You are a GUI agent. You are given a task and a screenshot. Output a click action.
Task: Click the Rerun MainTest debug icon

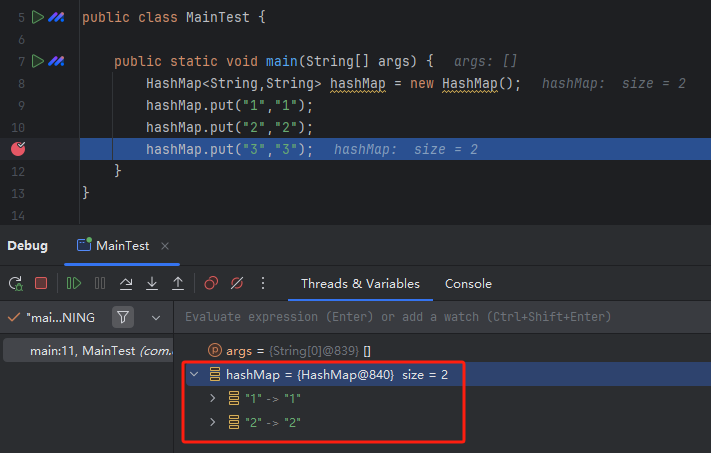click(x=16, y=284)
